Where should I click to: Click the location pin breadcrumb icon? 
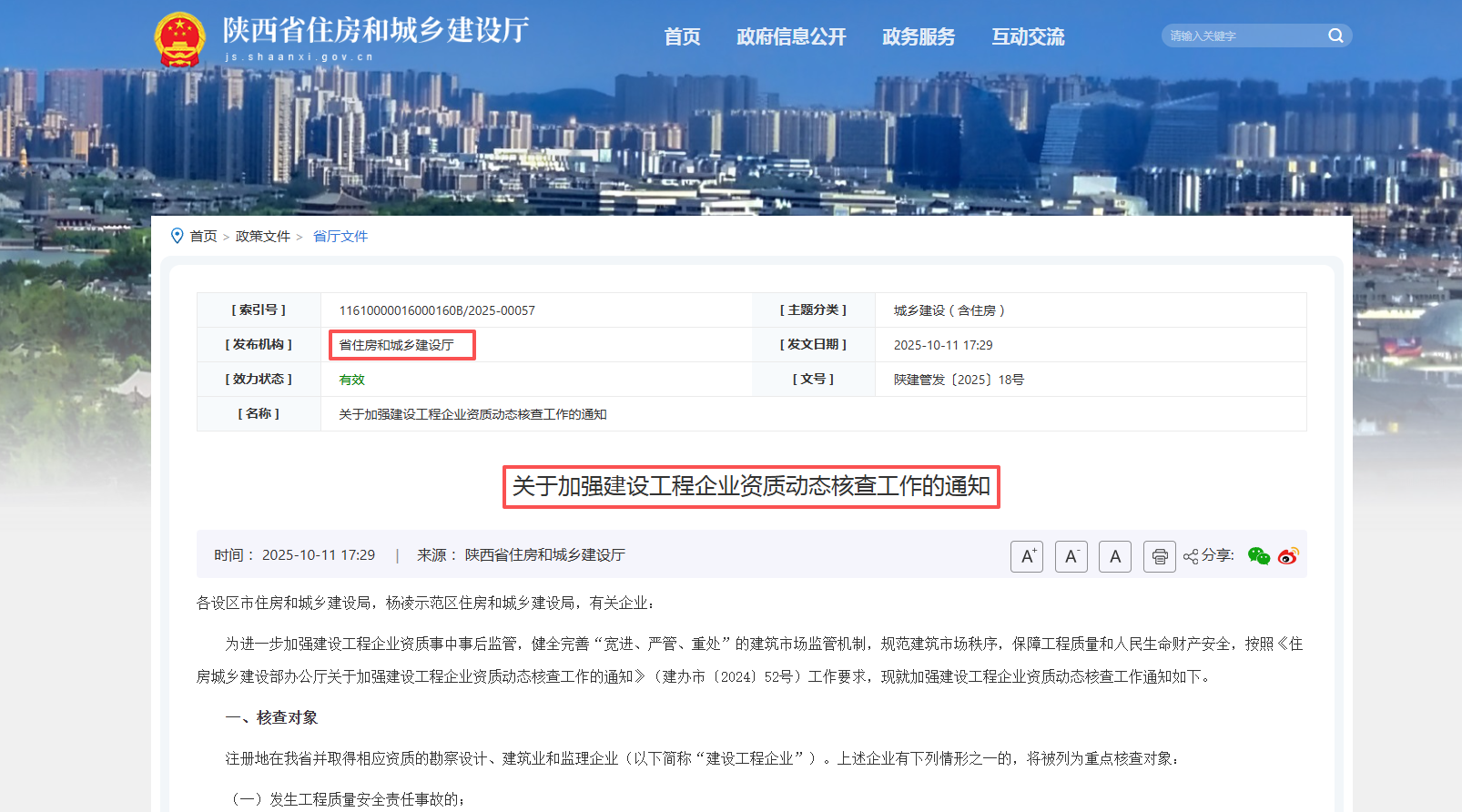pos(177,236)
